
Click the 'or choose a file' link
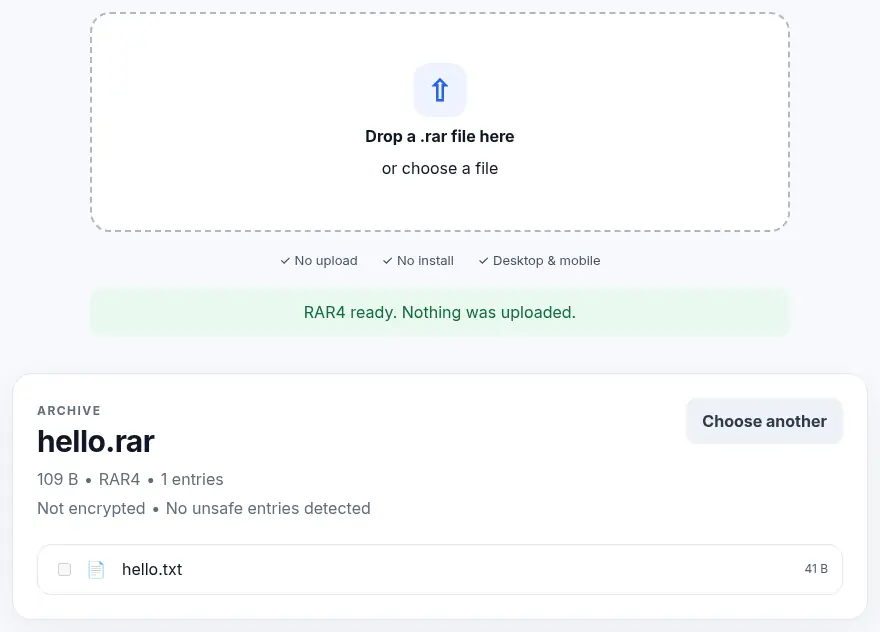tap(439, 168)
